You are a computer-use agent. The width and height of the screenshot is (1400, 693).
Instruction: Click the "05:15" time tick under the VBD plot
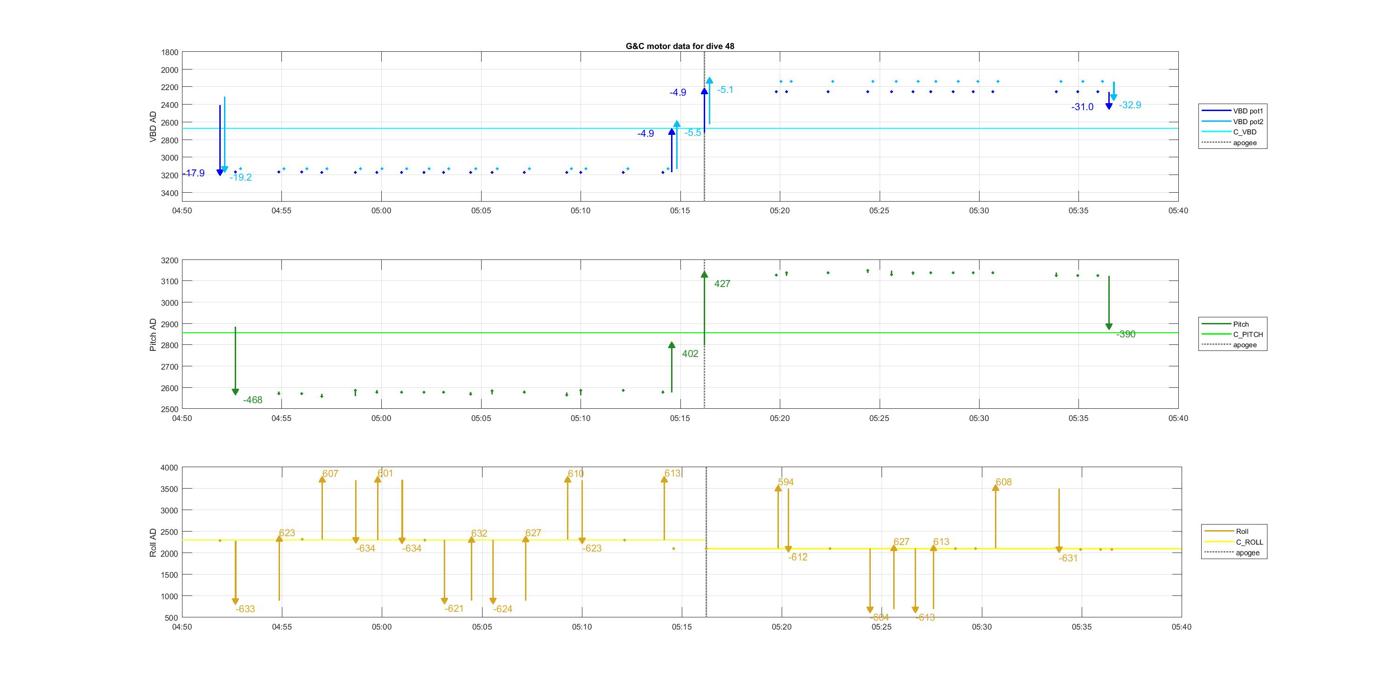click(680, 211)
